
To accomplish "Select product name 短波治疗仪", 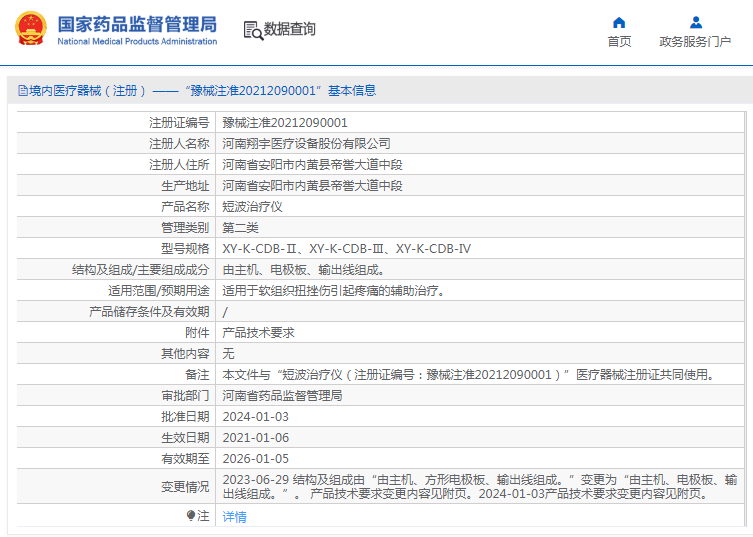I will pos(252,207).
